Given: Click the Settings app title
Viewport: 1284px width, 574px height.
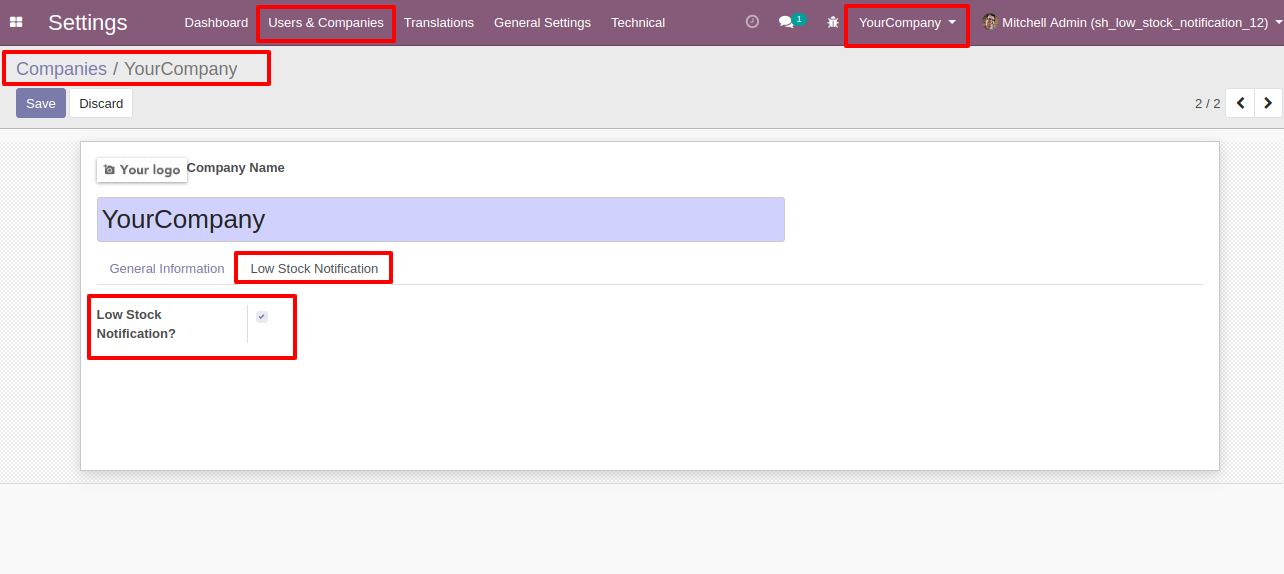Looking at the screenshot, I should pyautogui.click(x=88, y=22).
